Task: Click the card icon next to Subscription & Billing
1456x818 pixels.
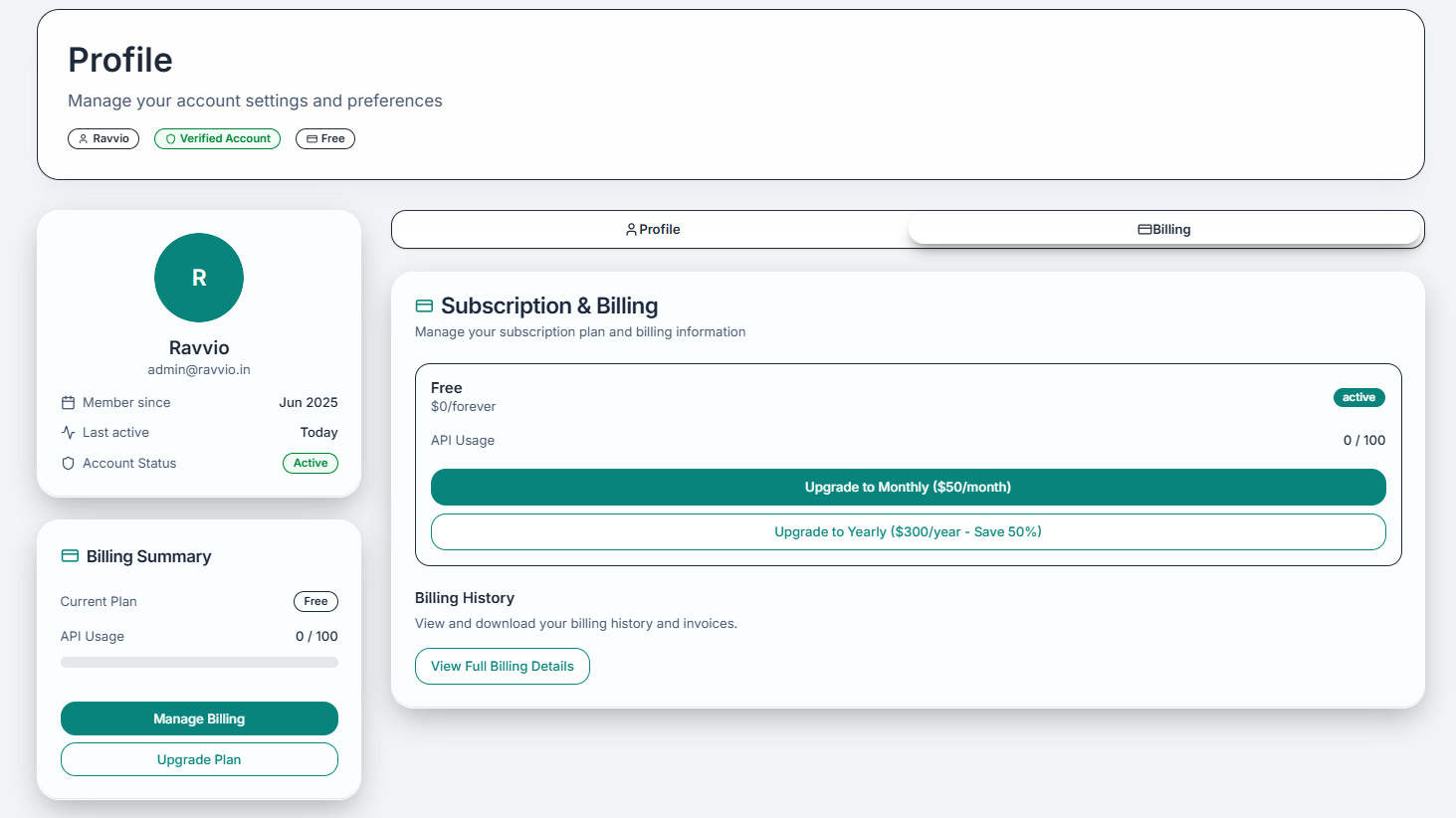Action: click(424, 306)
